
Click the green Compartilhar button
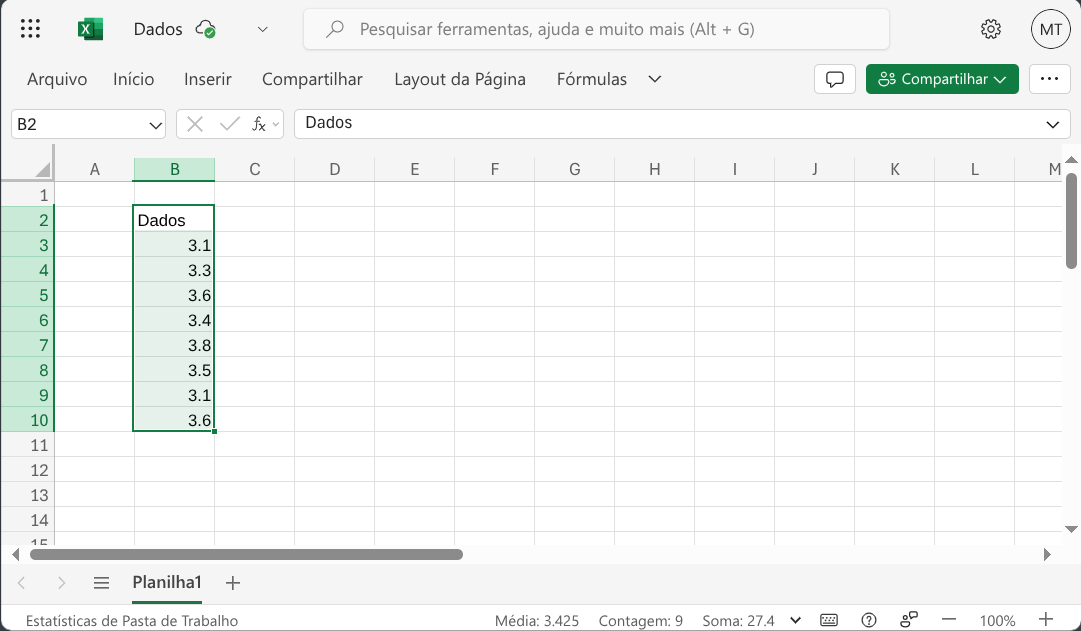[x=942, y=79]
